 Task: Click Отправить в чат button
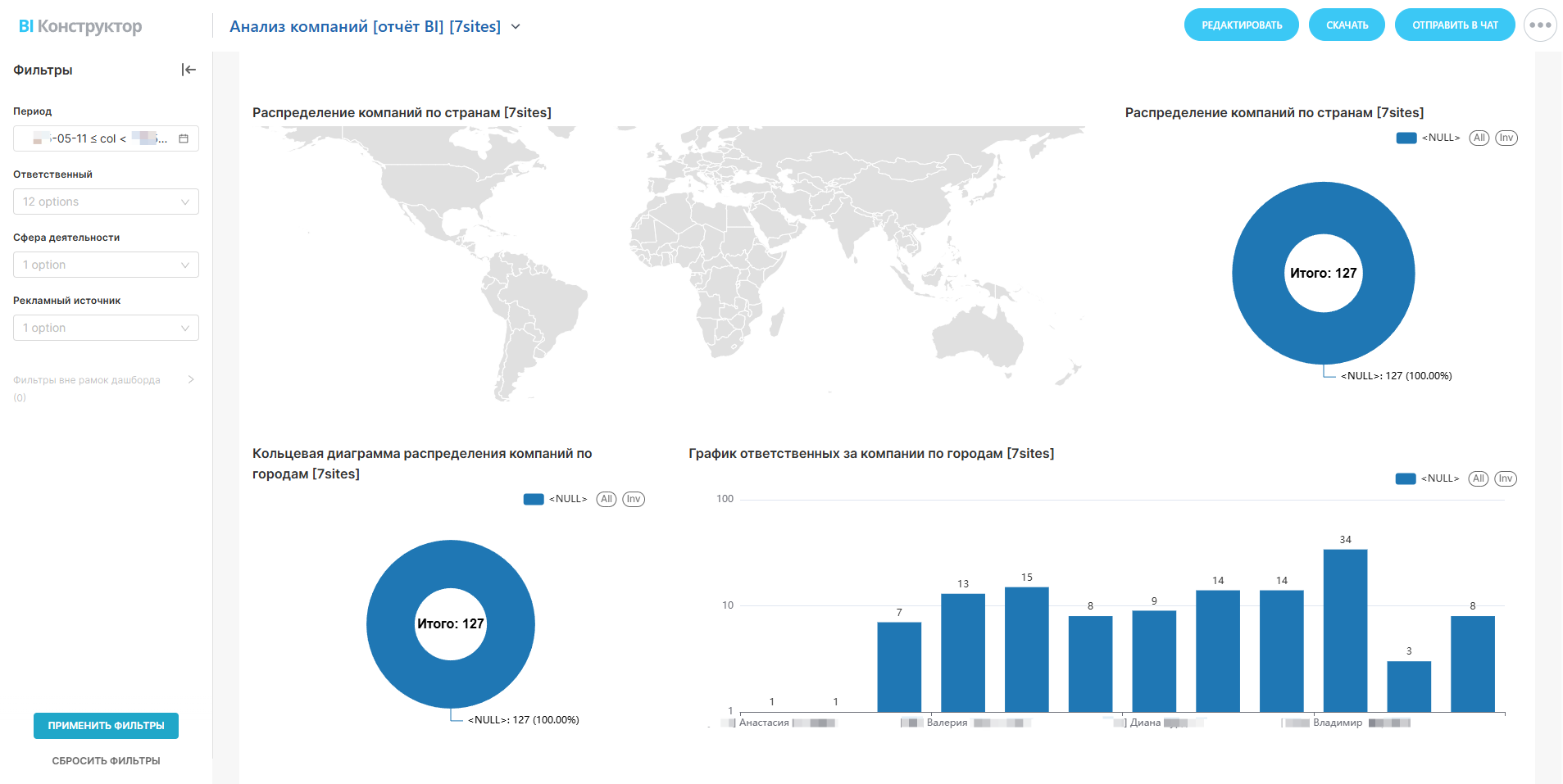point(1454,25)
